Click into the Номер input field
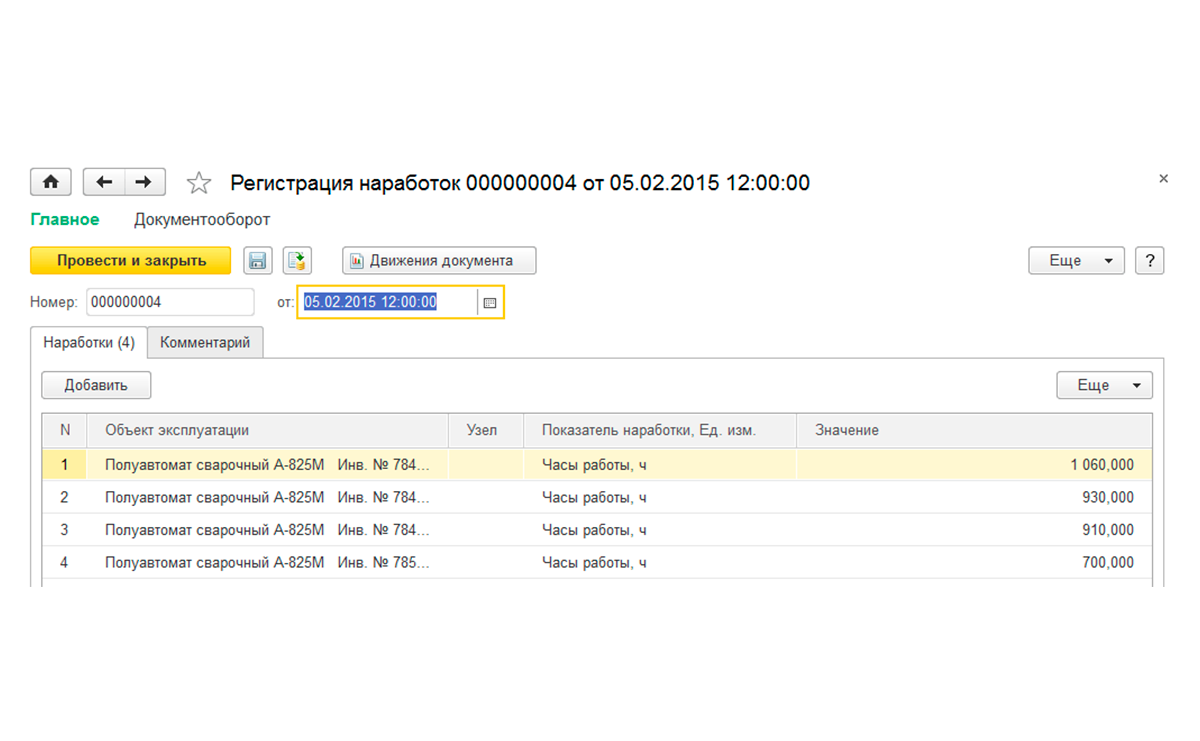1200x741 pixels. 170,302
